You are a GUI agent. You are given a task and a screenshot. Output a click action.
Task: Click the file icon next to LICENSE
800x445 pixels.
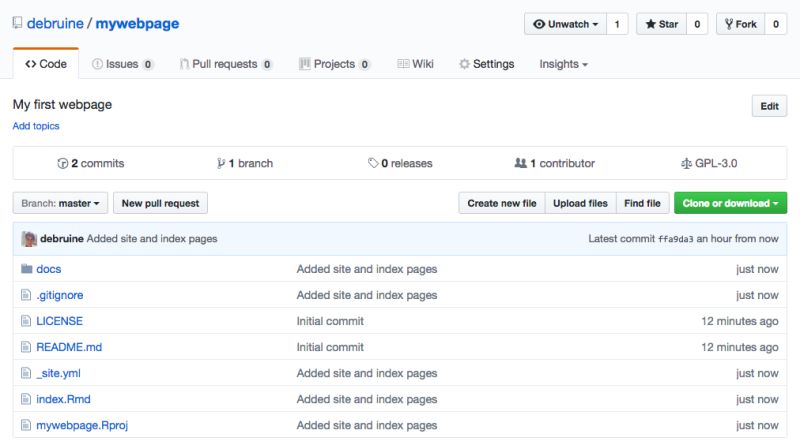(x=26, y=320)
